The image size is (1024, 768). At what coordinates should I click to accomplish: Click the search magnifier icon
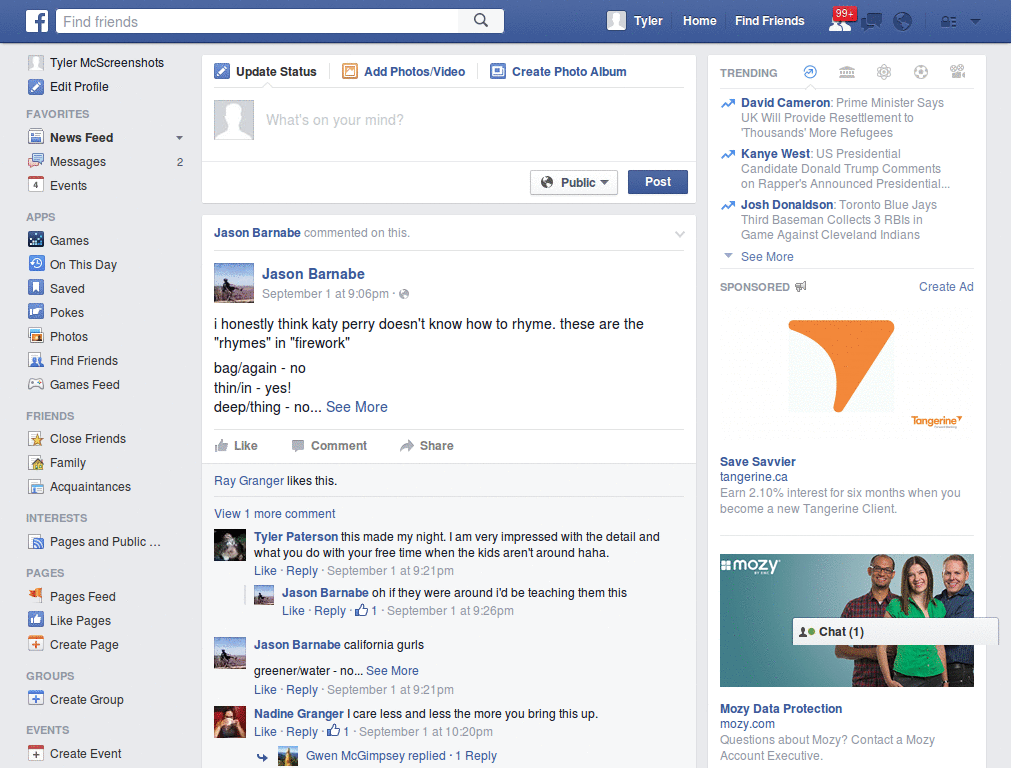(481, 20)
